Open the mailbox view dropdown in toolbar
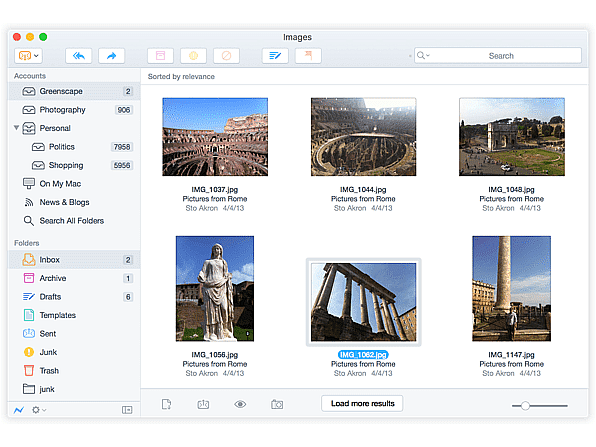Viewport: 596px width, 447px height. [x=29, y=56]
